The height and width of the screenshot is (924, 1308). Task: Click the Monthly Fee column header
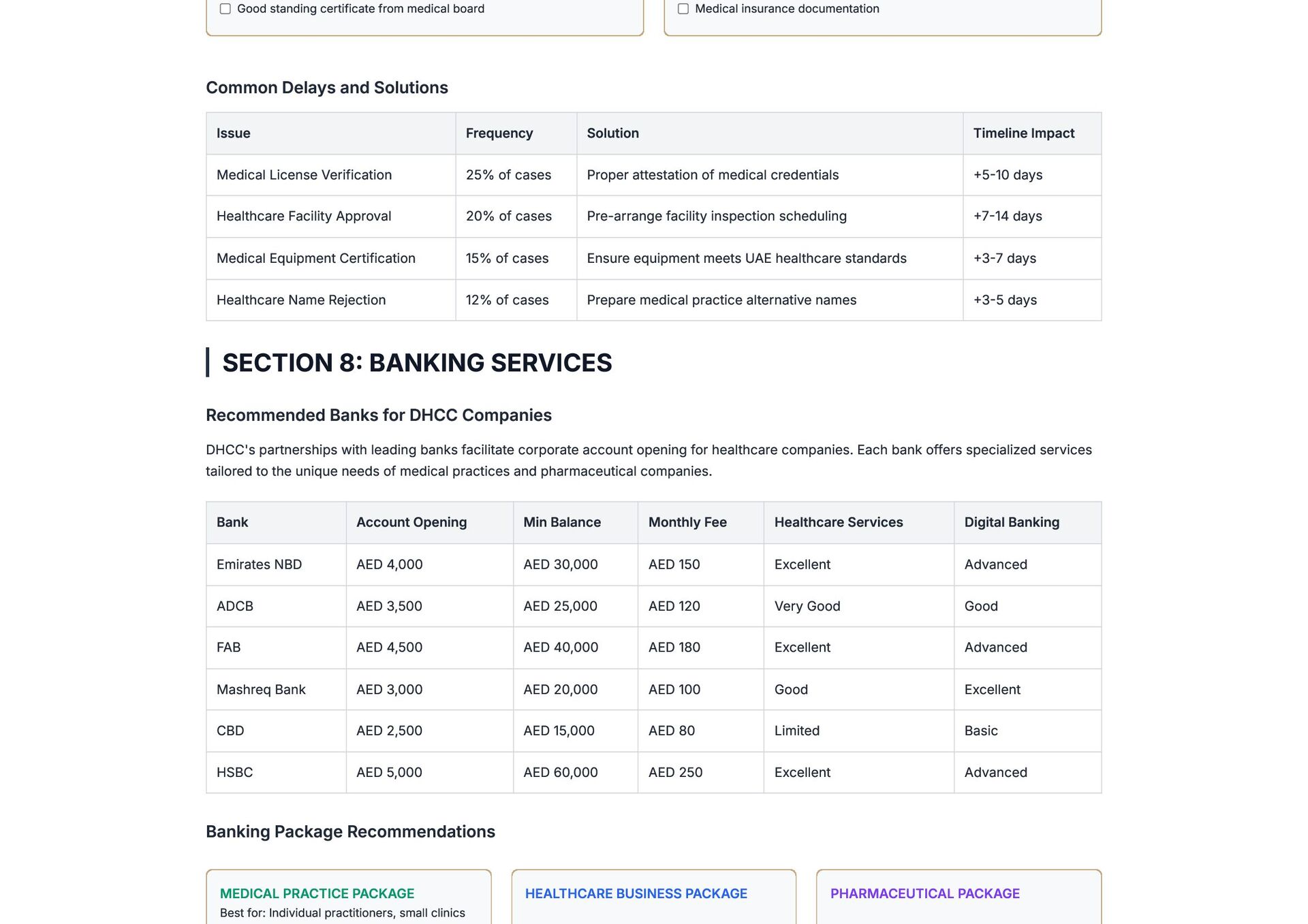pos(687,522)
